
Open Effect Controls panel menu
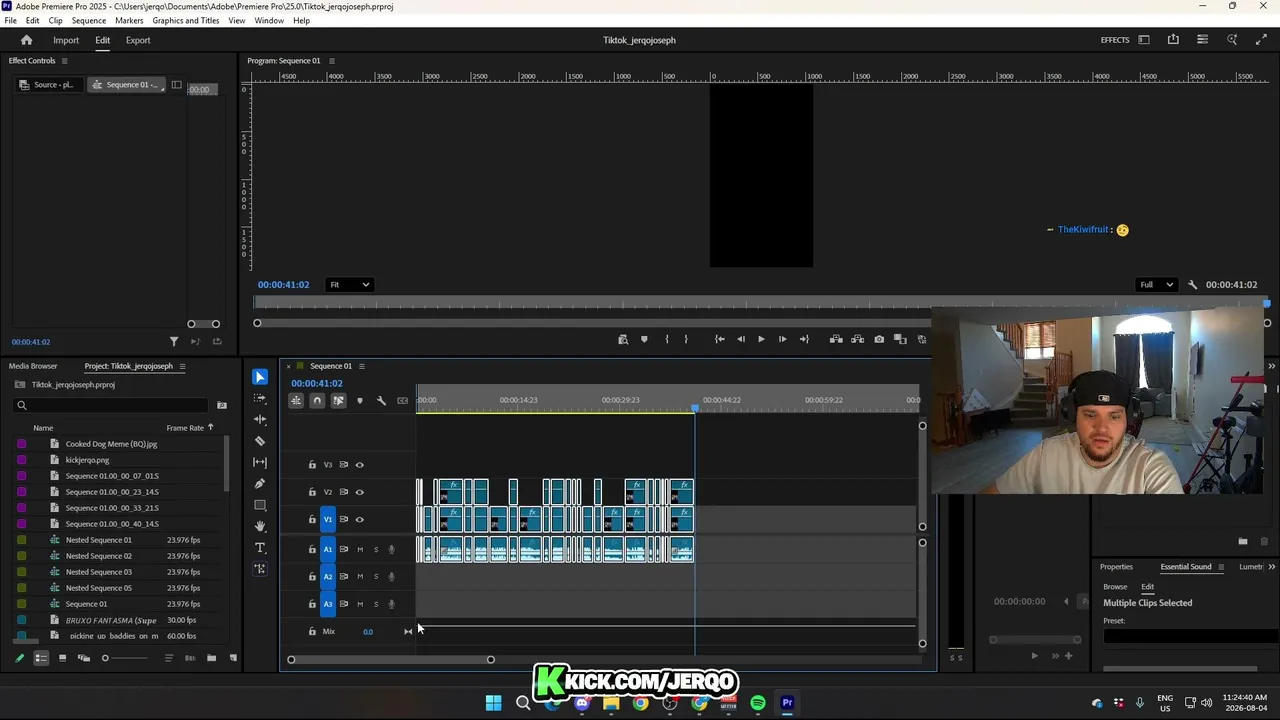(x=65, y=61)
